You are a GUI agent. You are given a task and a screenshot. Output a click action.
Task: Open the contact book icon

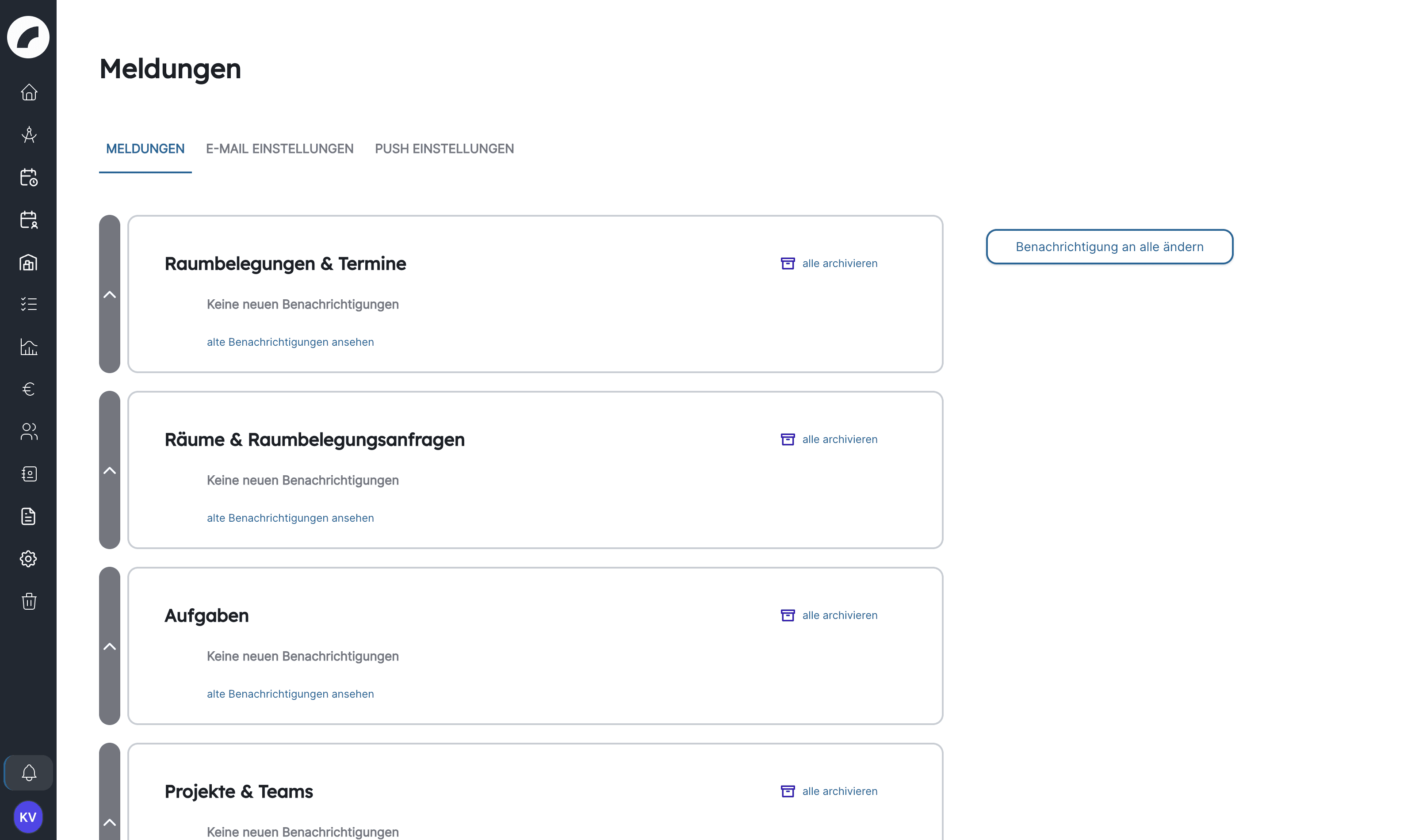coord(29,474)
